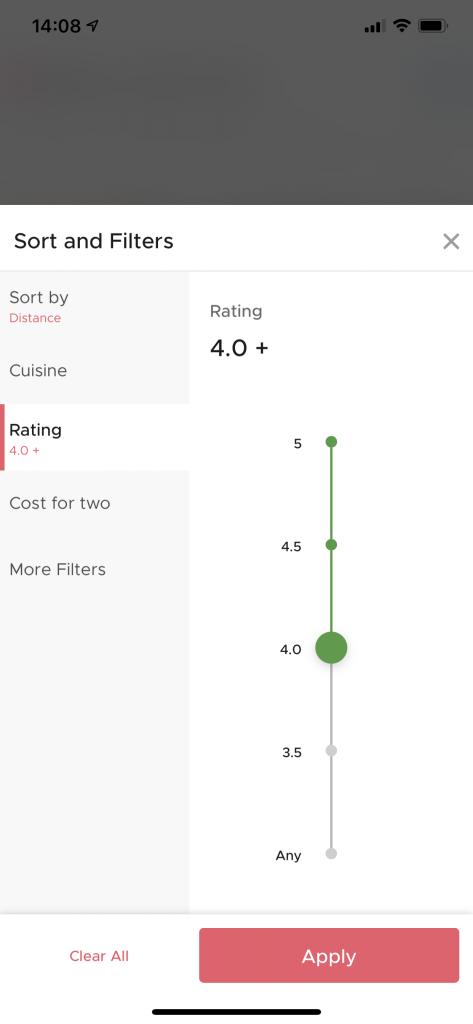Set rating slider to 4.5 point
This screenshot has height=1024, width=473.
[x=331, y=545]
